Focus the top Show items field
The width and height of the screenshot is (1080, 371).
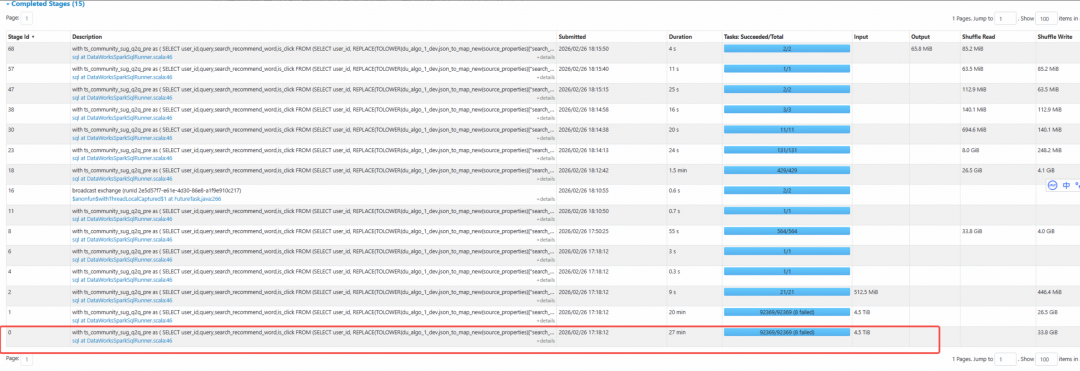(1046, 19)
